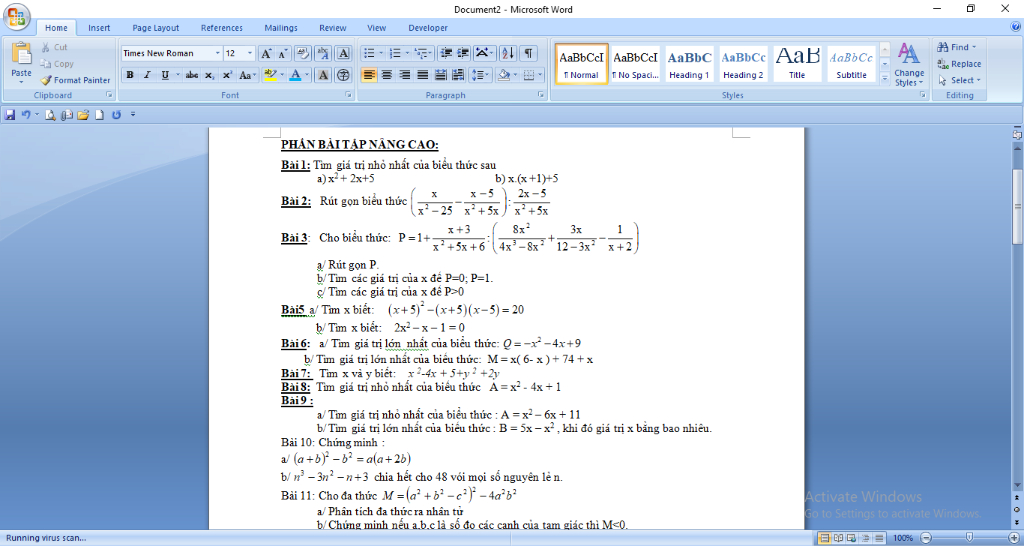This screenshot has height=546, width=1024.
Task: Open the Insert ribbon tab
Action: pos(99,28)
